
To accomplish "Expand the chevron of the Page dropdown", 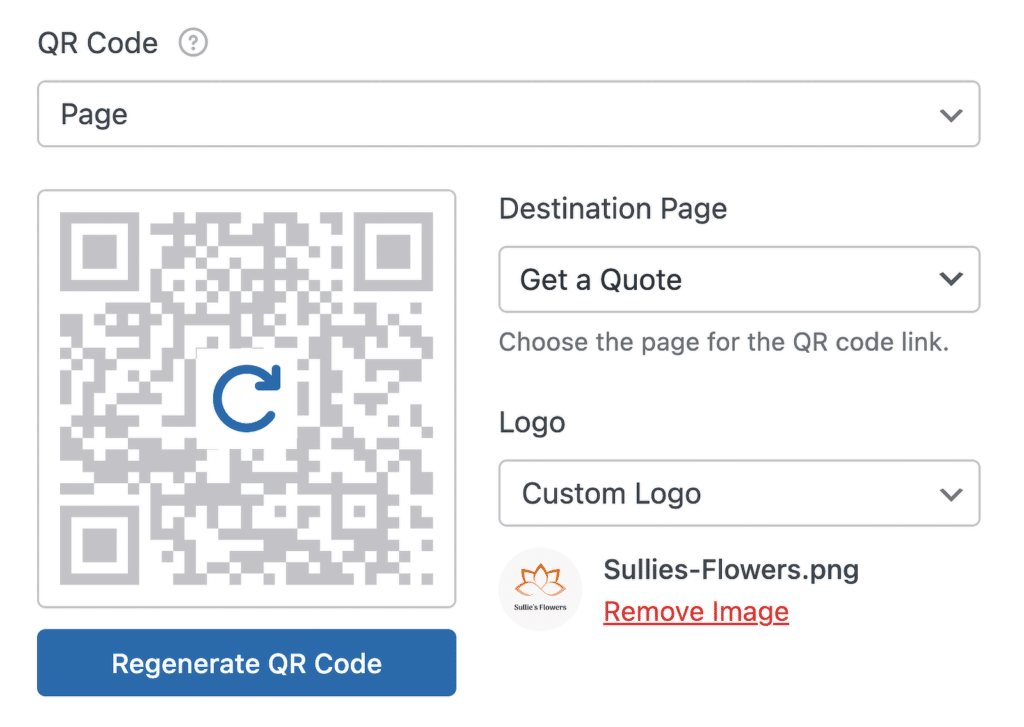I will 951,116.
